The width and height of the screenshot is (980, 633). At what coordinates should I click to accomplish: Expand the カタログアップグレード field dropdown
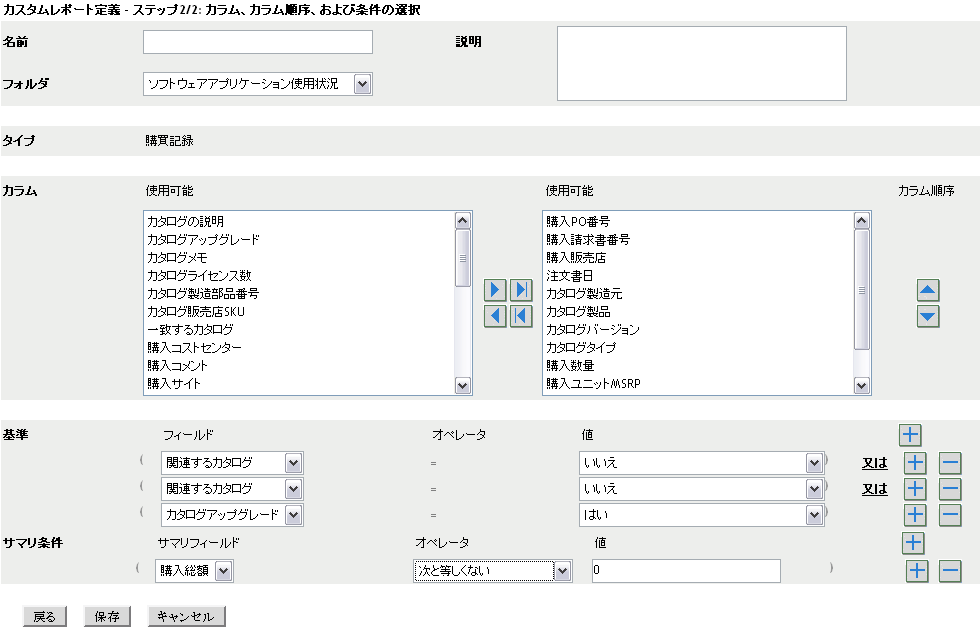coord(293,515)
